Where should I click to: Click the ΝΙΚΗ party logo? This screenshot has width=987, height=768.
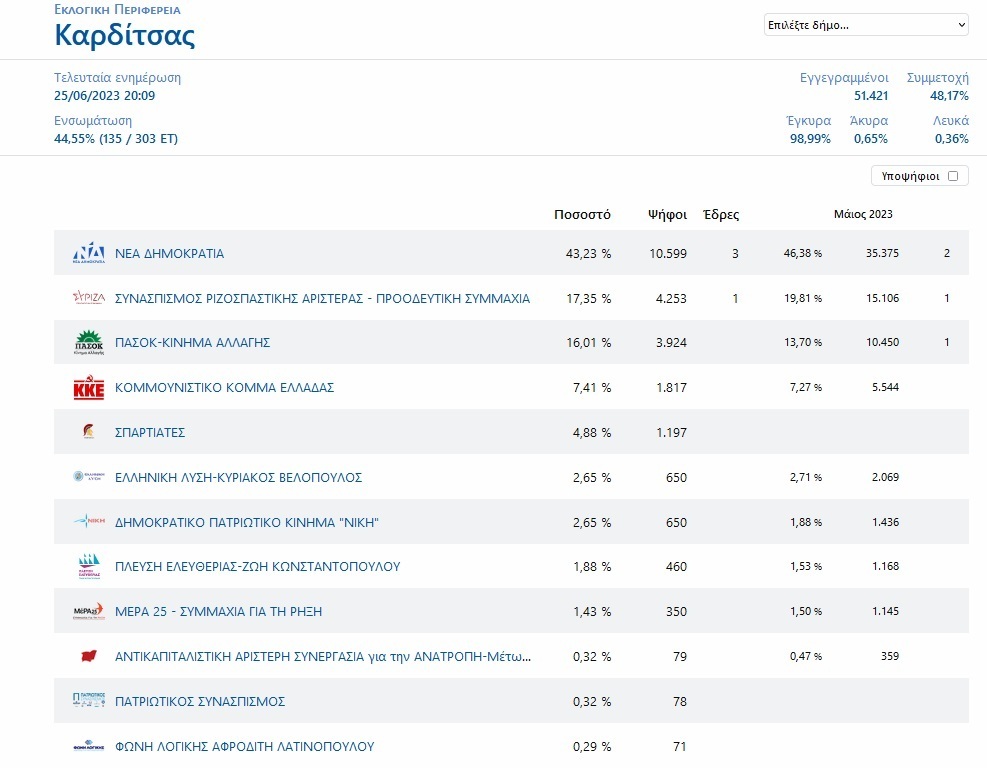click(89, 521)
